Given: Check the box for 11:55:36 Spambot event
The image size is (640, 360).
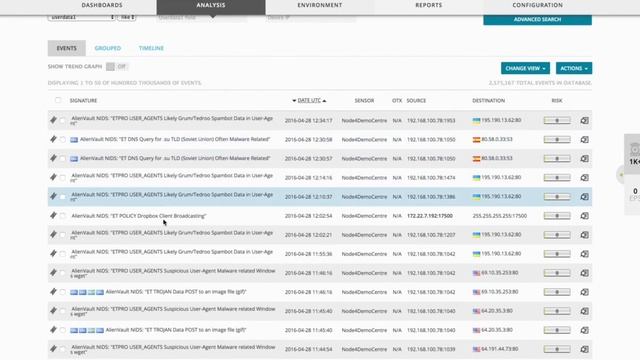Looking at the screenshot, I should coord(62,254).
